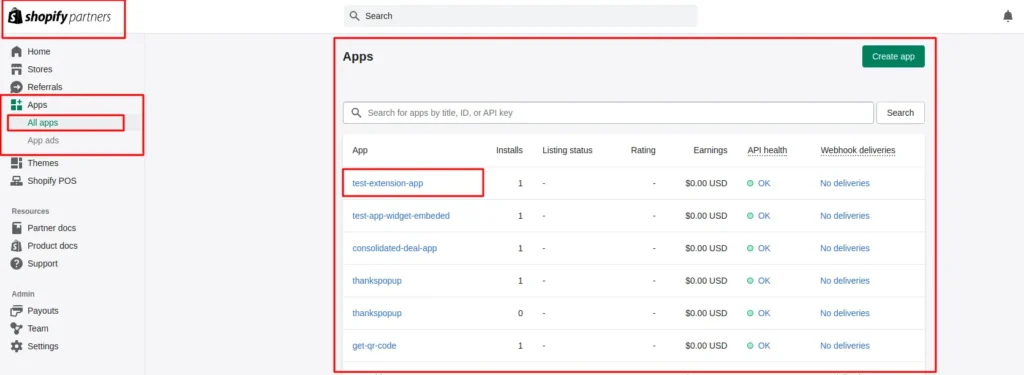1024x375 pixels.
Task: Click No deliveries for consolidated-deal-app
Action: [x=844, y=248]
